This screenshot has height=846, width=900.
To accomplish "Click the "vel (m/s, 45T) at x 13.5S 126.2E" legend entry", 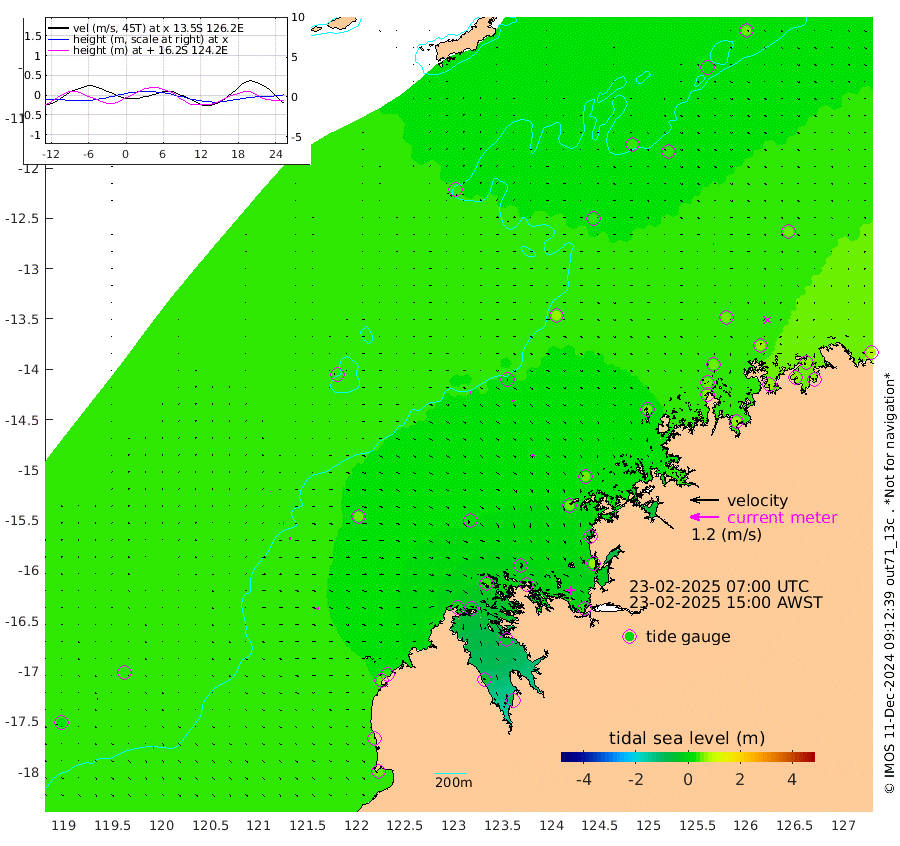I will click(x=158, y=28).
